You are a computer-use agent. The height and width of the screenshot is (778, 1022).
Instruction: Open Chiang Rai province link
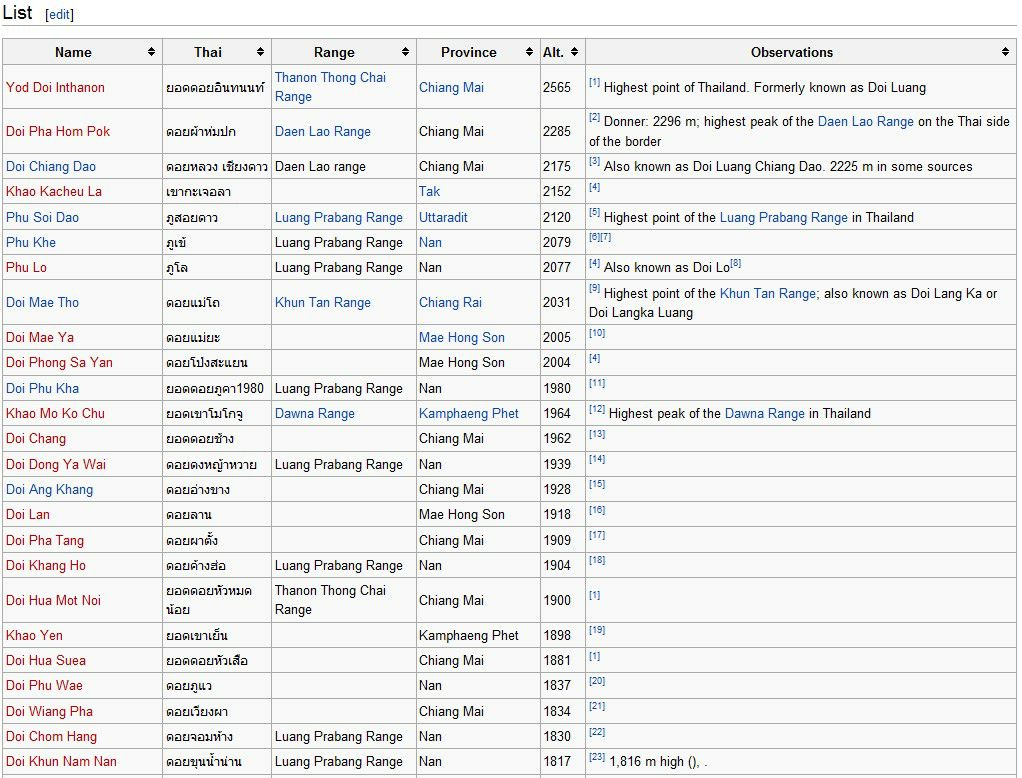click(x=450, y=302)
